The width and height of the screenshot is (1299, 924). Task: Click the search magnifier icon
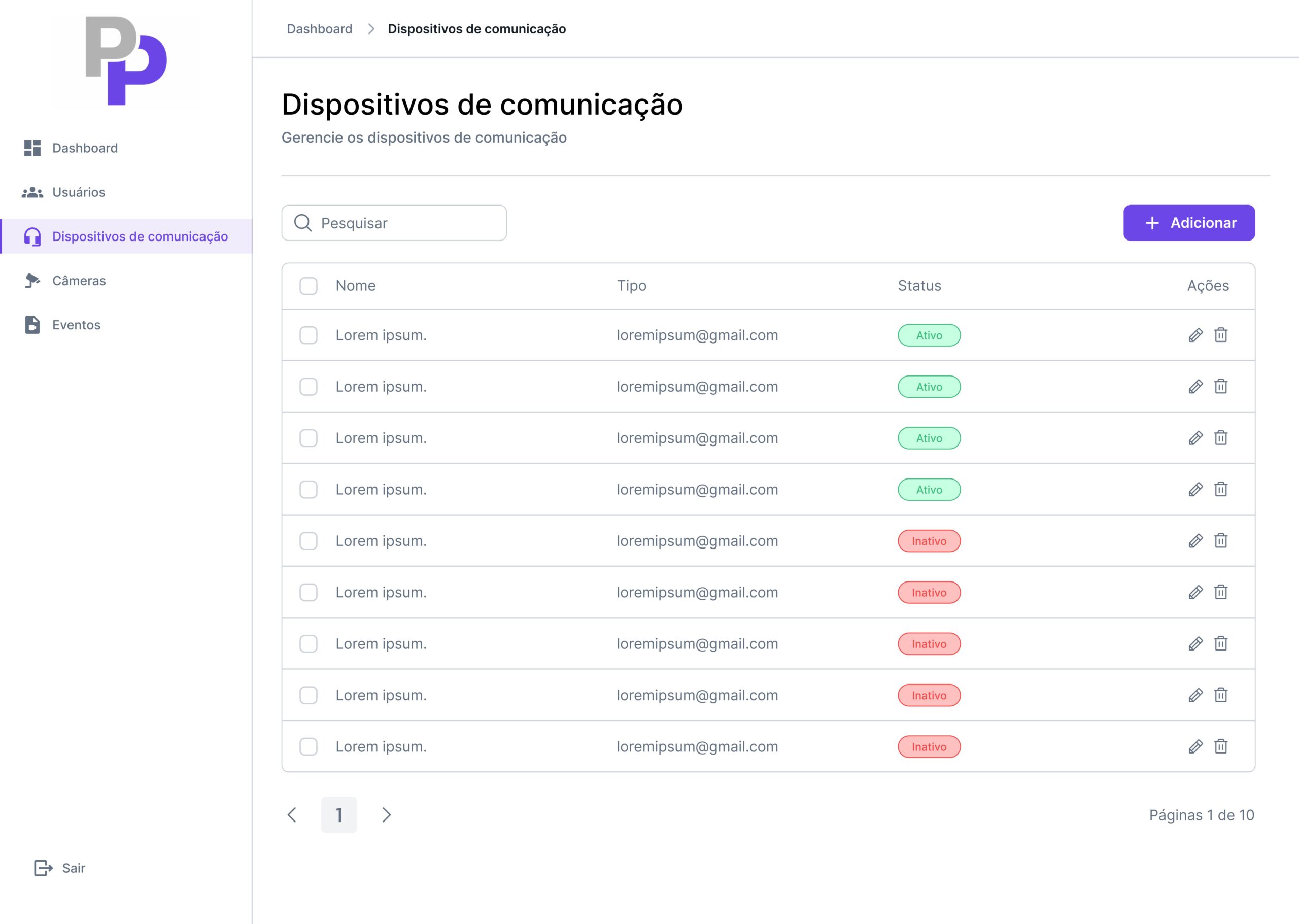pyautogui.click(x=303, y=223)
